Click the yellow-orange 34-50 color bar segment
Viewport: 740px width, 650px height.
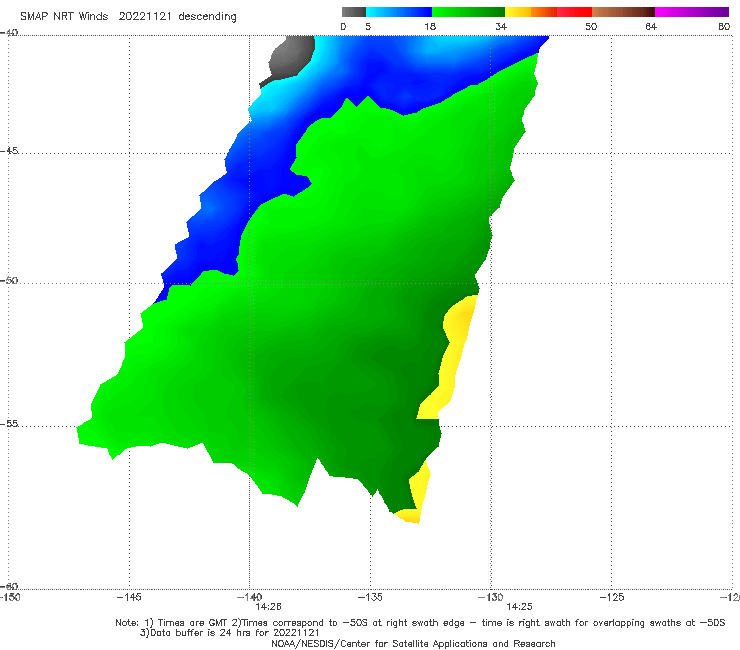tap(548, 12)
